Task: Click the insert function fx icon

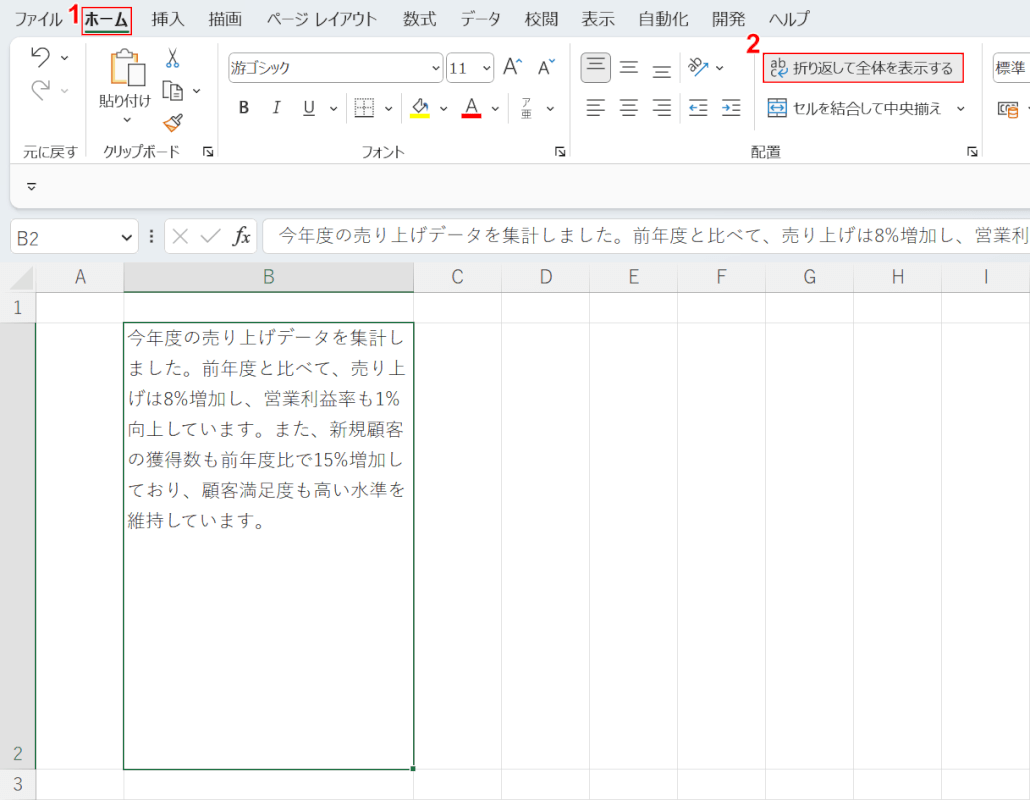Action: pos(241,236)
